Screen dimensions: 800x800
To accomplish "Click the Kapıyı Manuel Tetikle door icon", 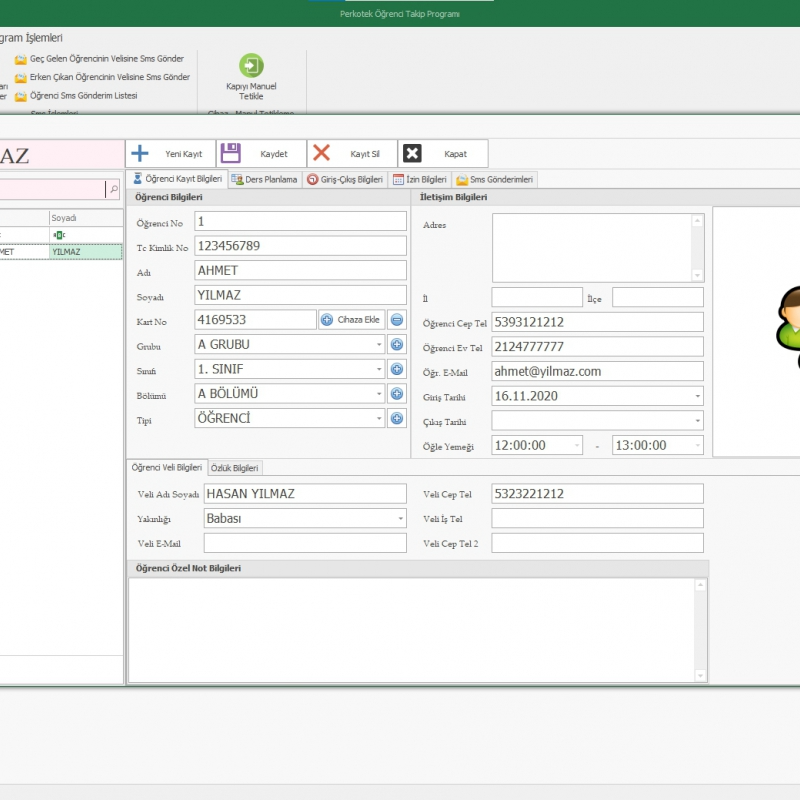I will [251, 66].
